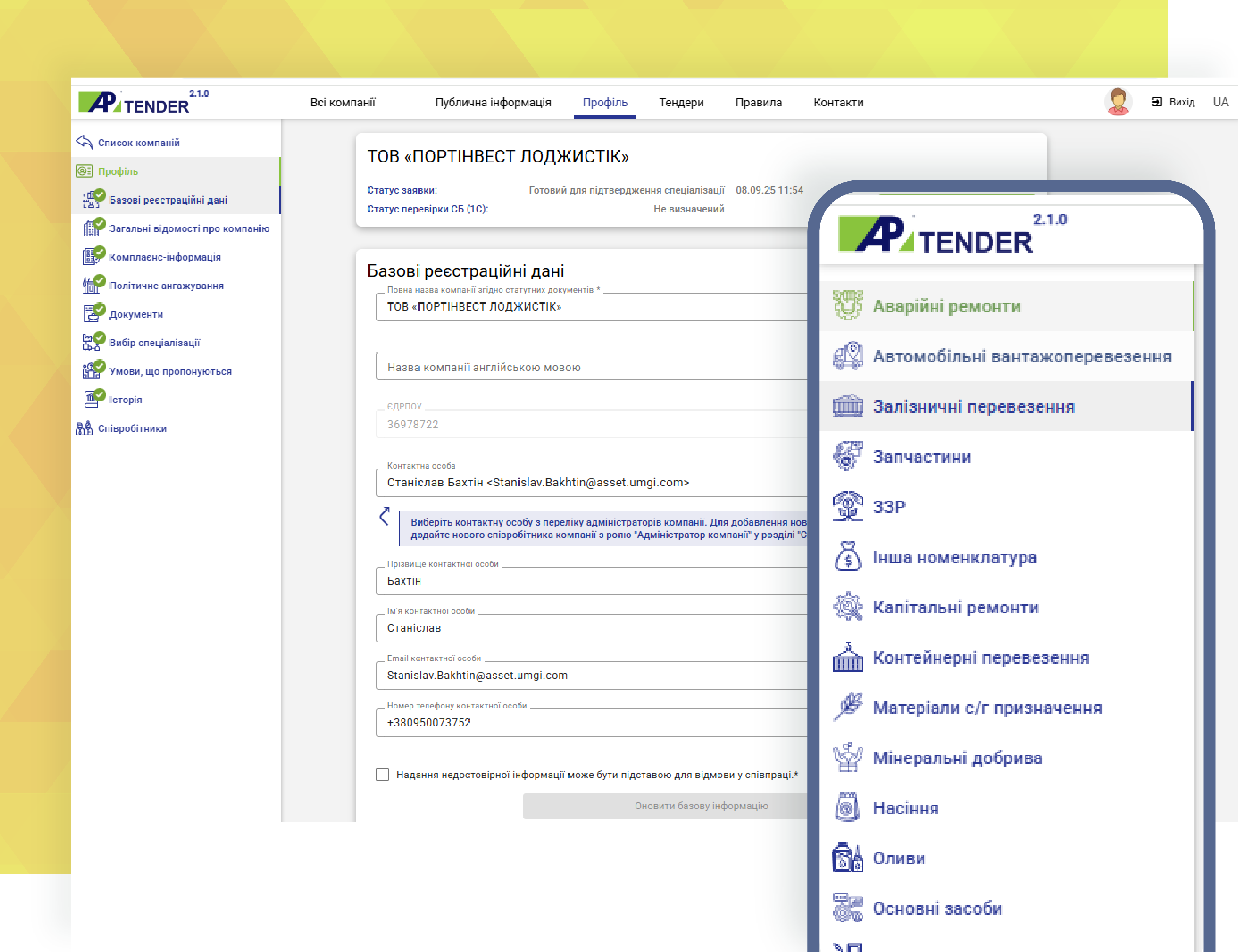Click the Вихід logout icon
The height and width of the screenshot is (952, 1238).
(1157, 102)
